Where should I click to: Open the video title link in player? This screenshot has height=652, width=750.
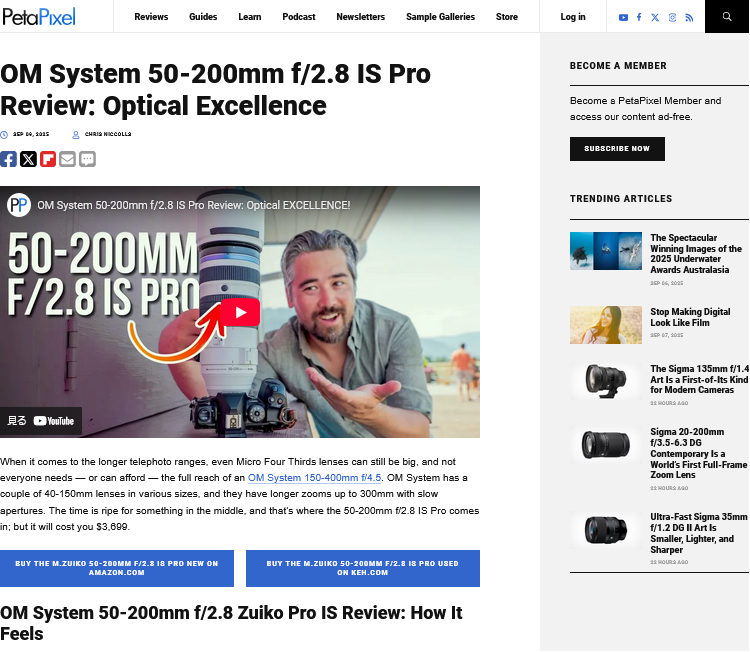click(x=194, y=205)
